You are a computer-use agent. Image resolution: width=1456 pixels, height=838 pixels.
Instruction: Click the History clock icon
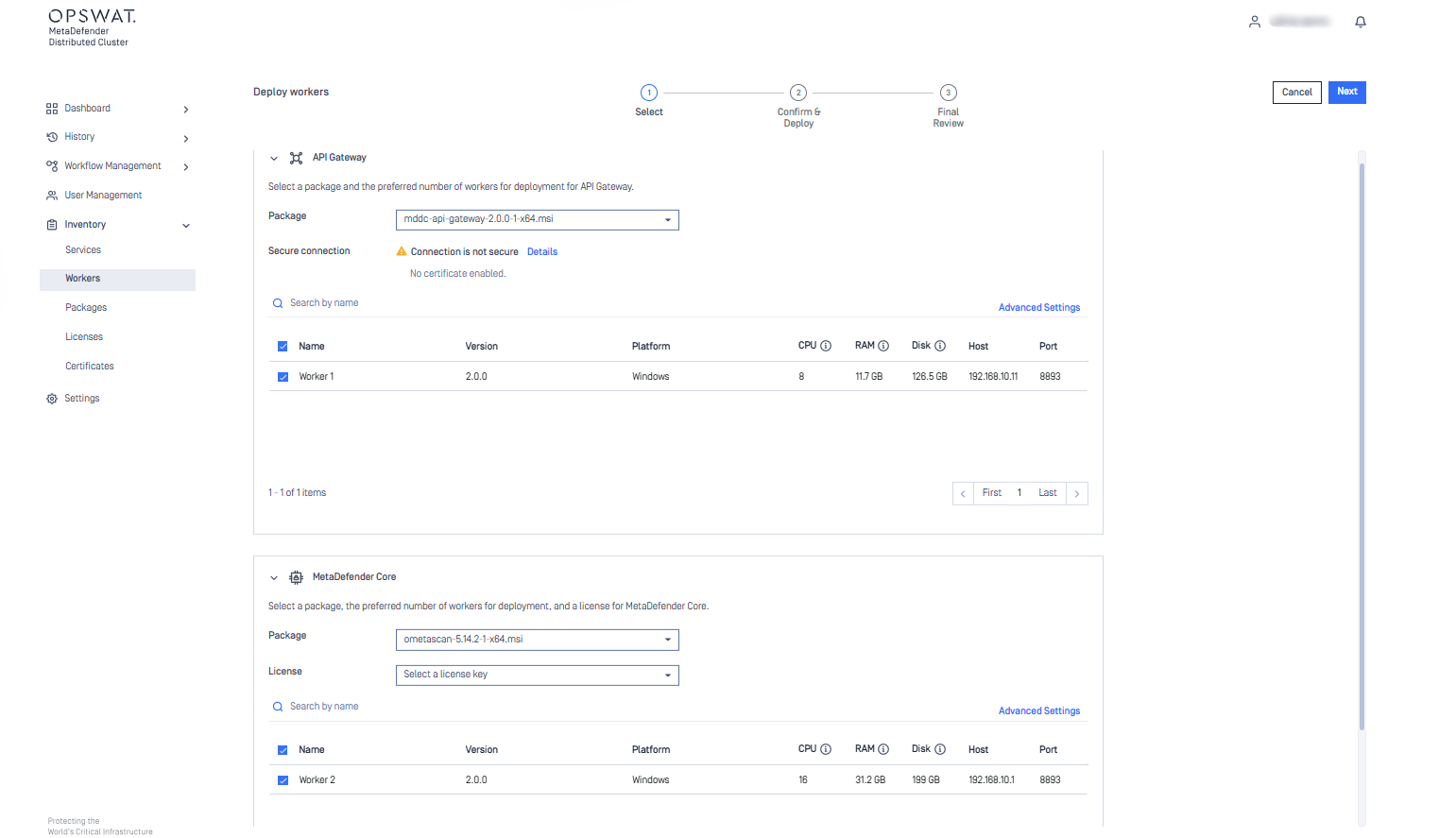pyautogui.click(x=52, y=137)
